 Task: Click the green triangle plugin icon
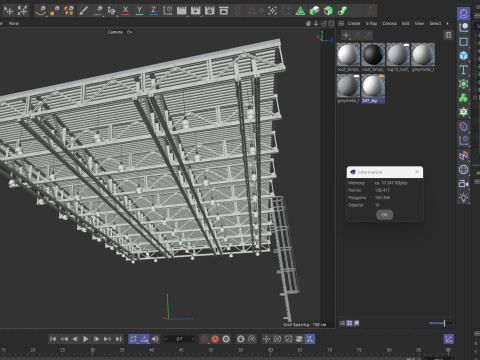coord(300,11)
